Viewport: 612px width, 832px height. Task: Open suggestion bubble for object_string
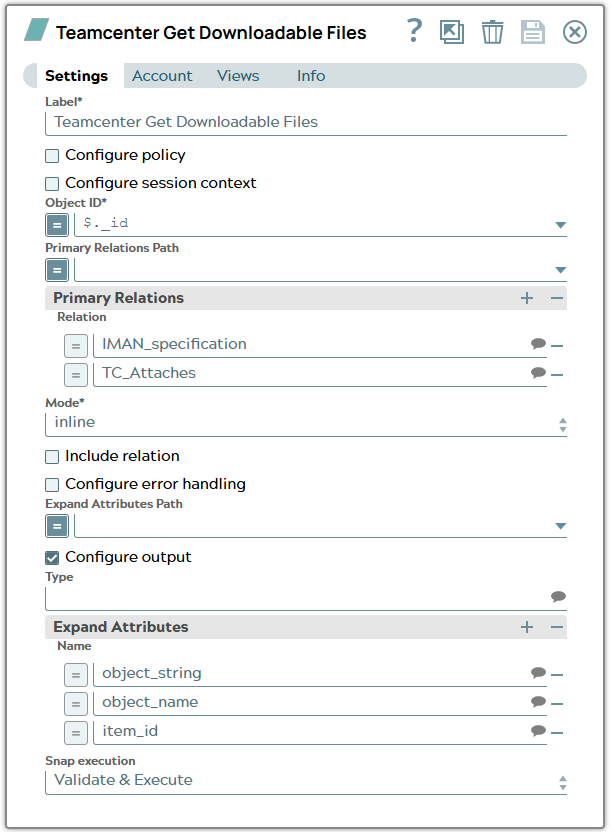(x=538, y=673)
